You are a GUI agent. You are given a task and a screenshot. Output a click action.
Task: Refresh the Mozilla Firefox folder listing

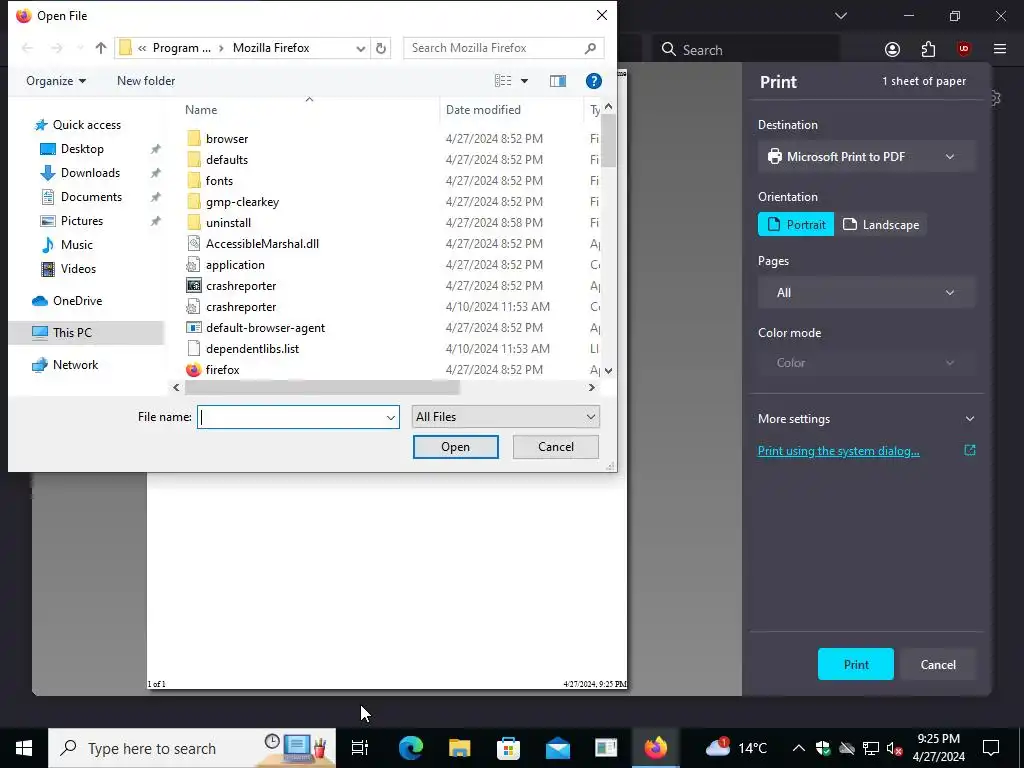381,48
